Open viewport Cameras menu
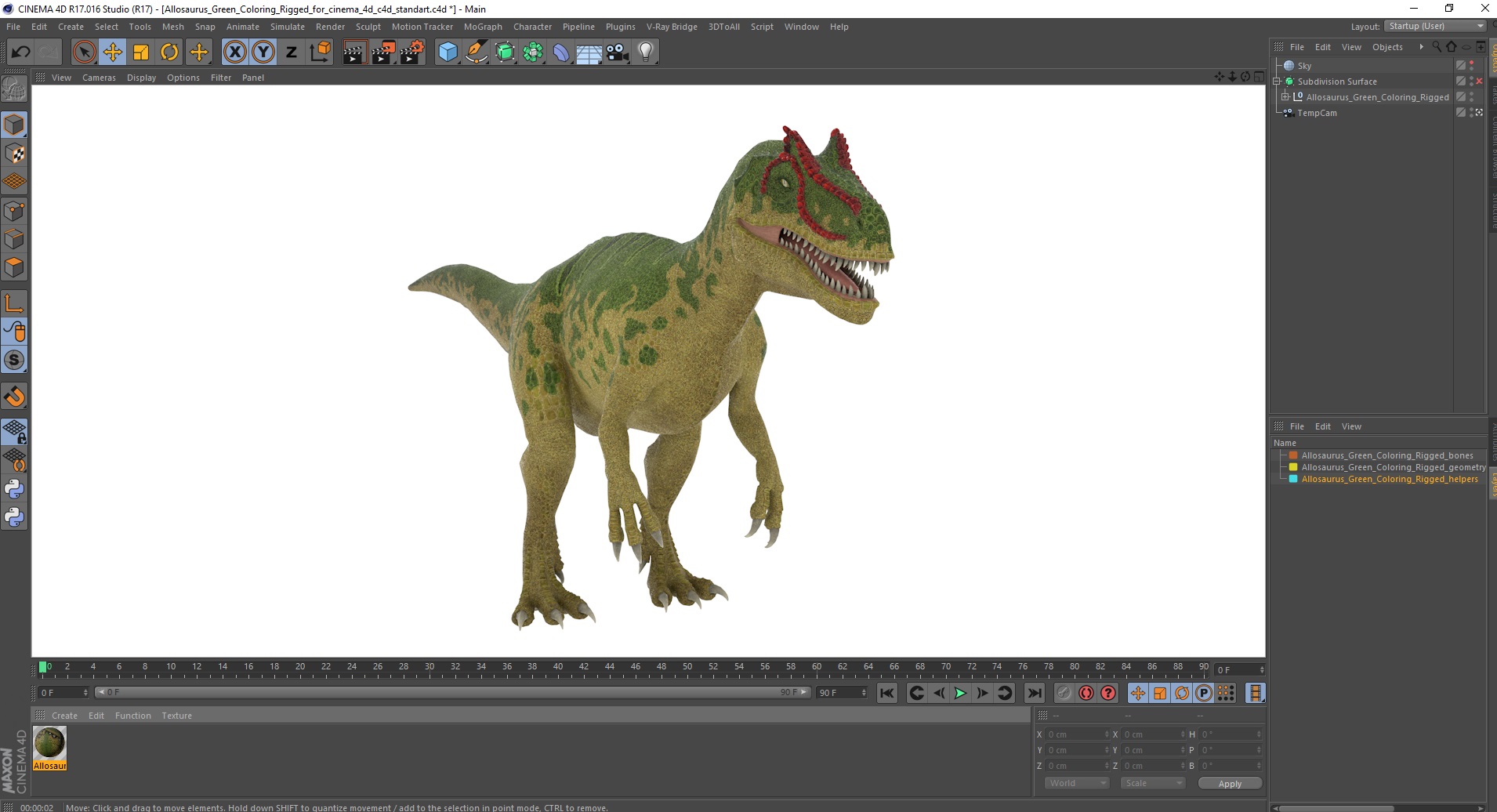The height and width of the screenshot is (812, 1497). [99, 78]
